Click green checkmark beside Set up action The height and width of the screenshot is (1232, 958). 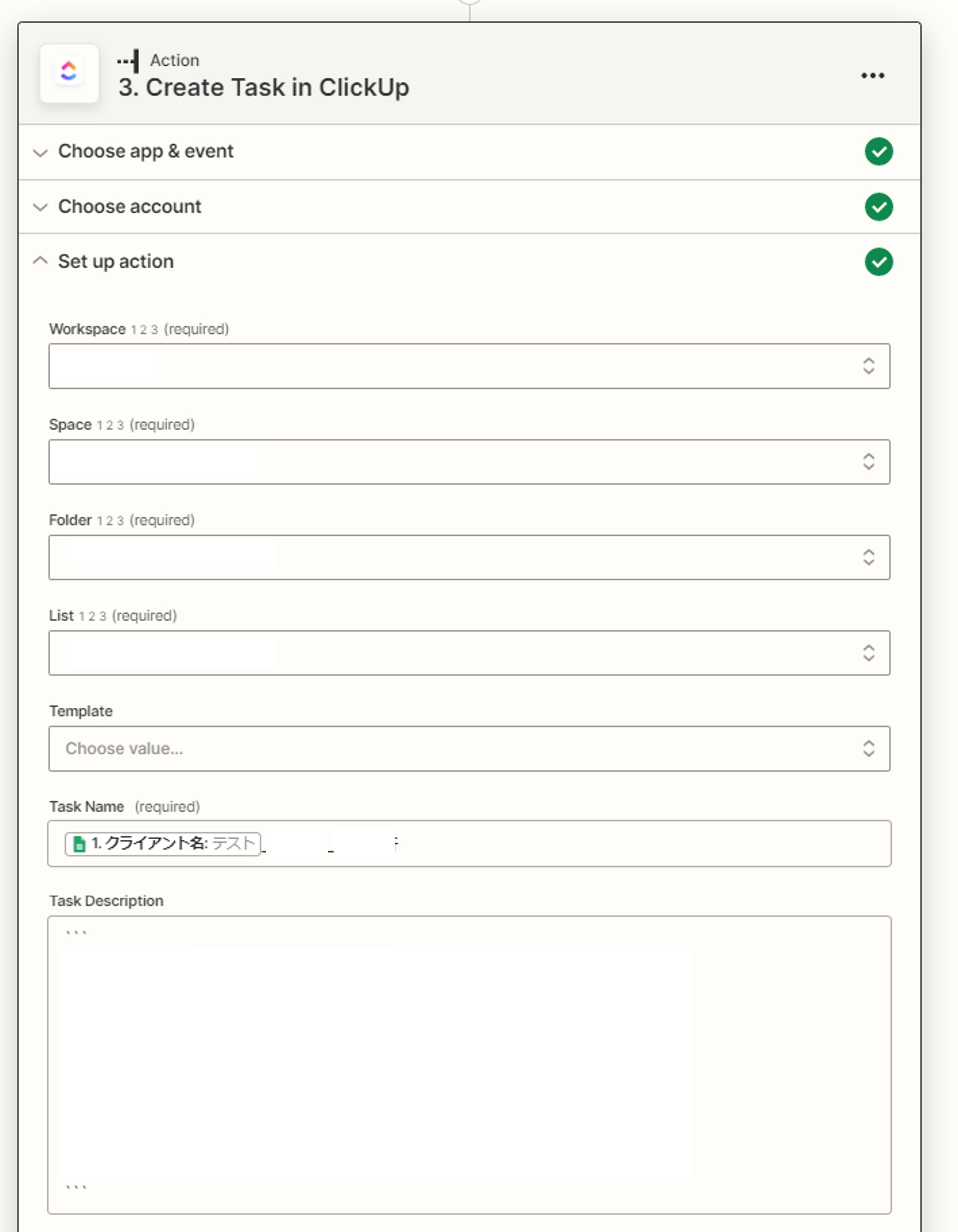click(x=878, y=262)
